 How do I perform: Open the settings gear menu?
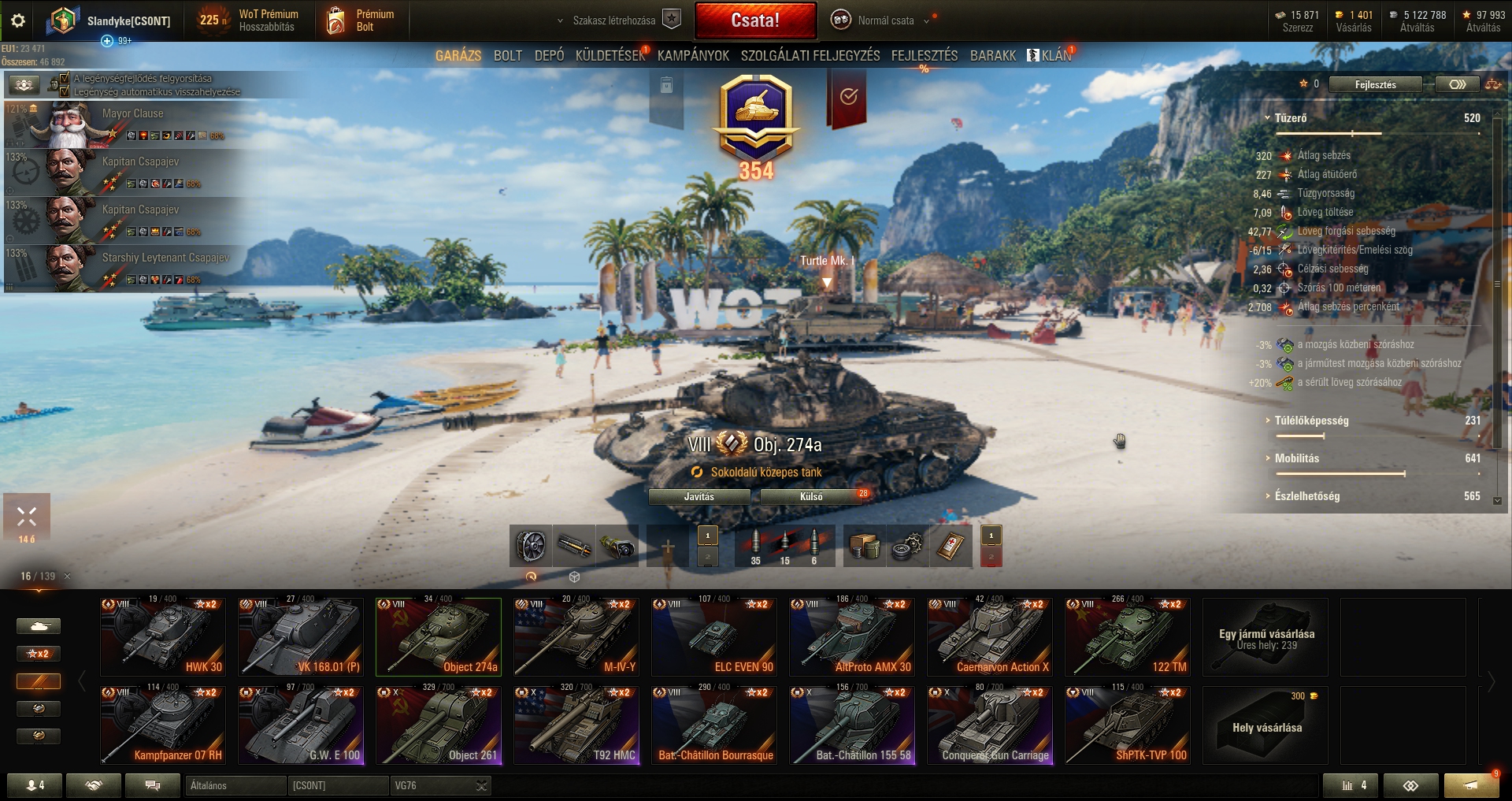pyautogui.click(x=18, y=20)
